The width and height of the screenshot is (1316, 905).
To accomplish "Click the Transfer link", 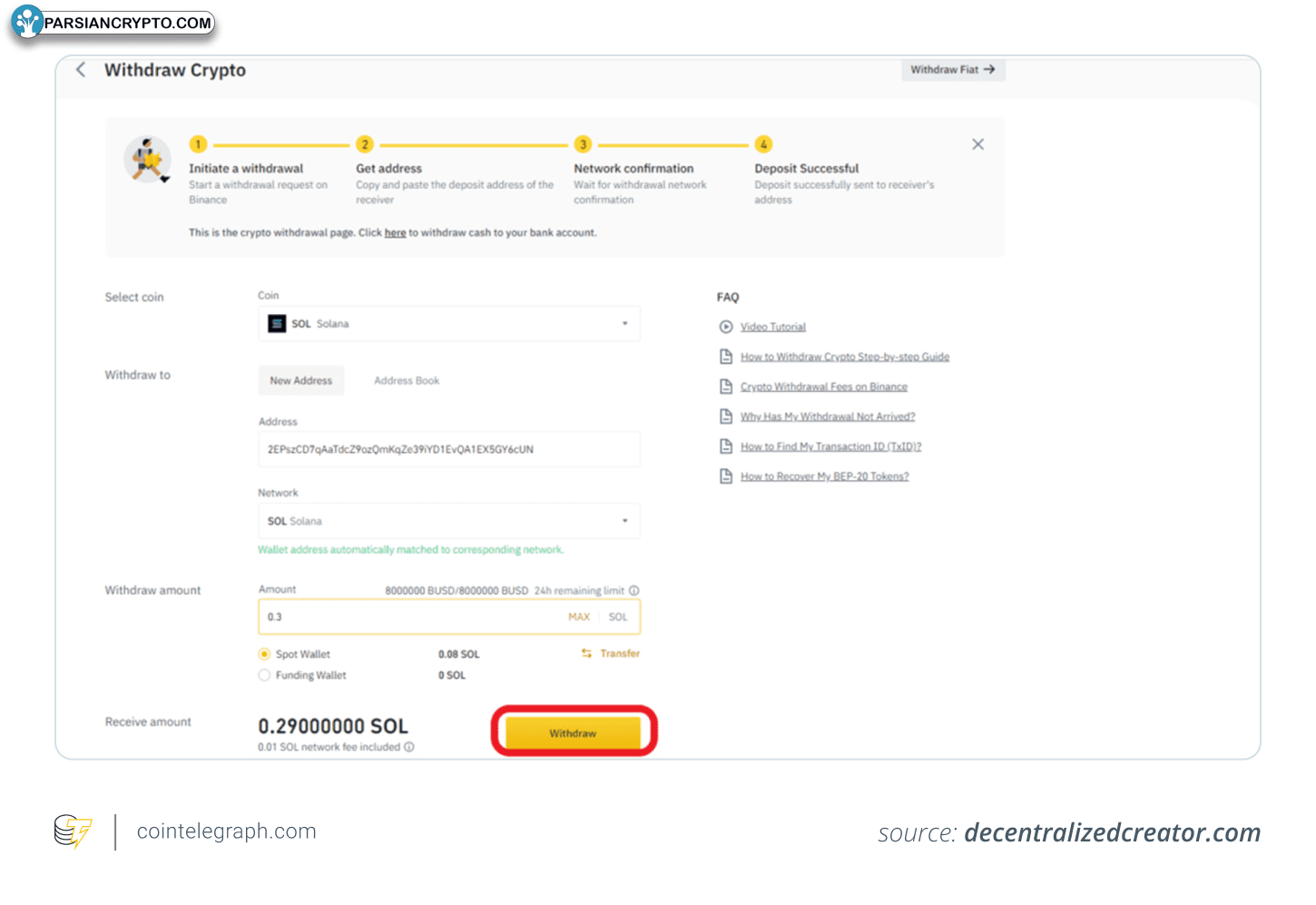I will (x=620, y=654).
